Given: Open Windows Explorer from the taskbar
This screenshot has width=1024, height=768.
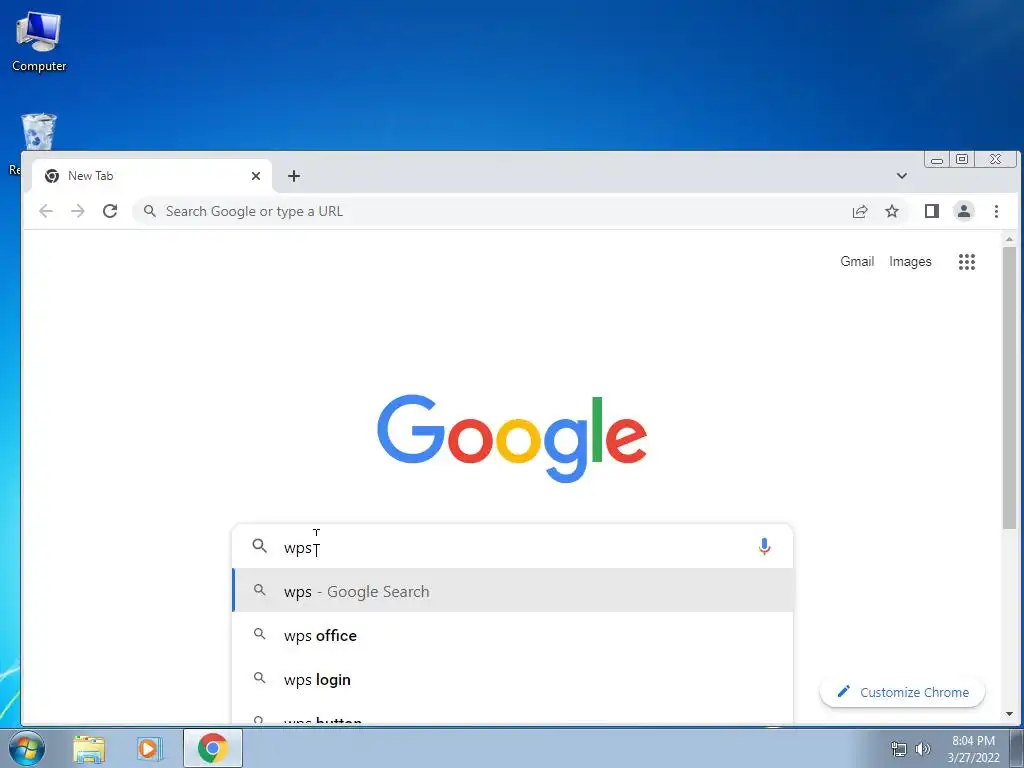Looking at the screenshot, I should click(x=89, y=749).
